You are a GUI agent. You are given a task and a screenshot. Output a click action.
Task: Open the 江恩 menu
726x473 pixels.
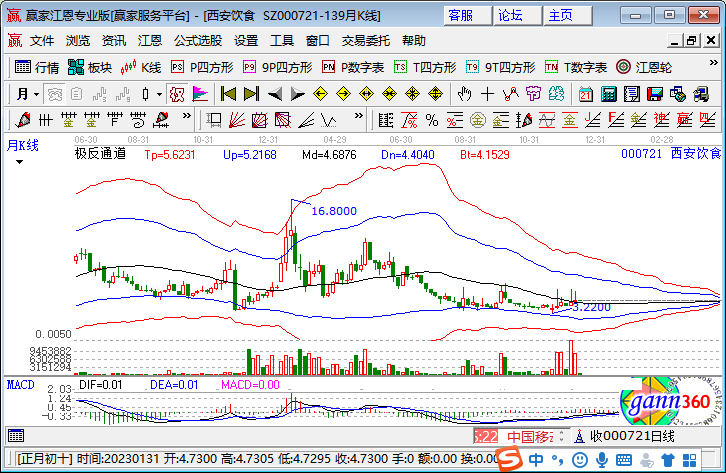click(150, 41)
